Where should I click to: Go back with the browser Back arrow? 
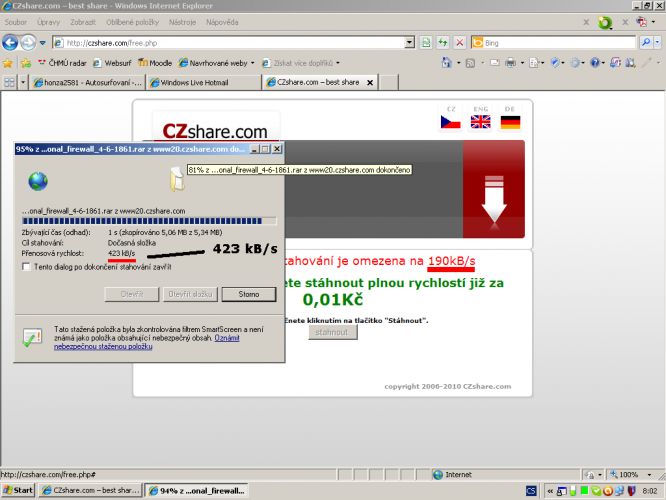pos(10,42)
